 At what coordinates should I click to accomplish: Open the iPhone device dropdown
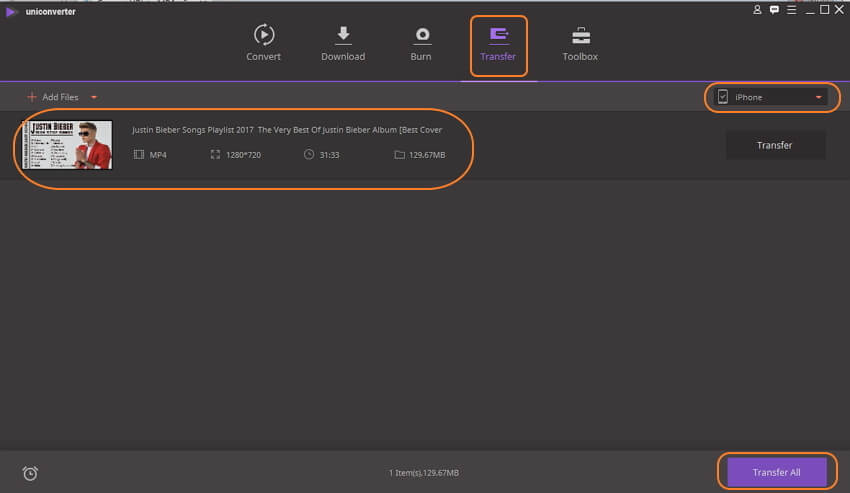click(771, 97)
